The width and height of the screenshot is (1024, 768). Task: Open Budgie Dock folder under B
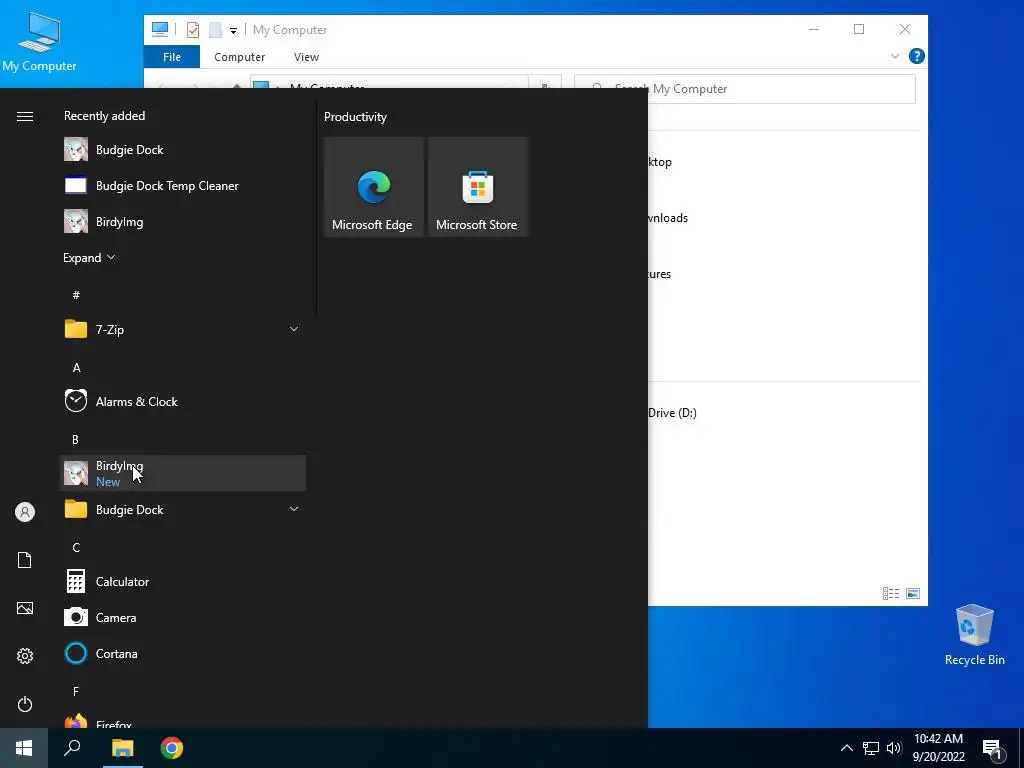pos(183,509)
